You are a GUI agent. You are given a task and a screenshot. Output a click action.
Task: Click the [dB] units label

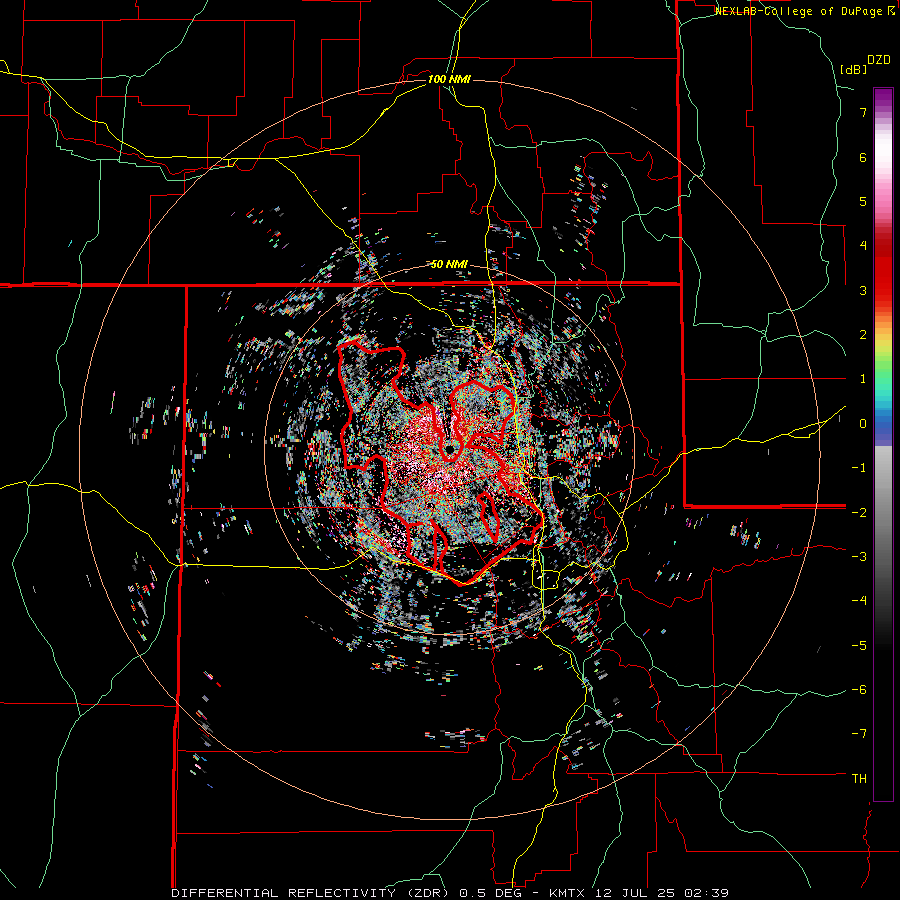coord(854,69)
